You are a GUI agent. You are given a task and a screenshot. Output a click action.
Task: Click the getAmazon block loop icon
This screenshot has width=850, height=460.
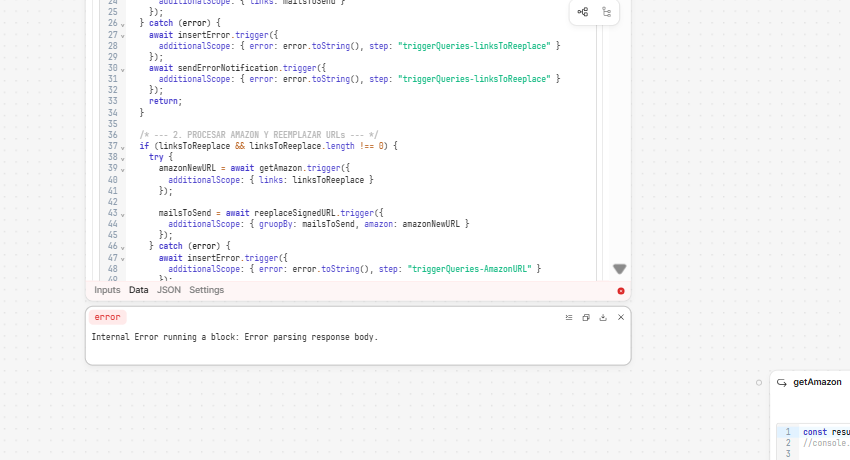(781, 382)
